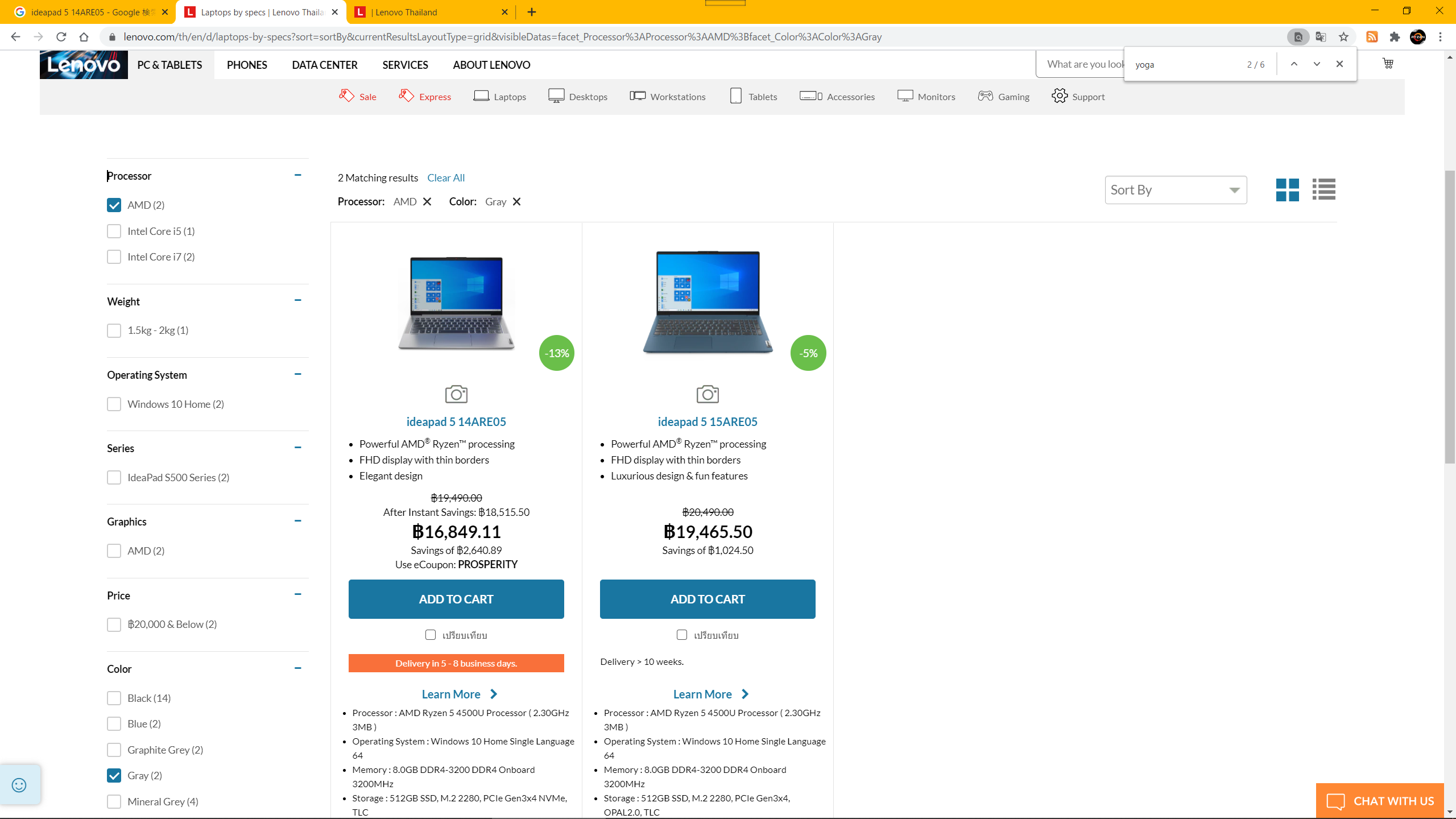The image size is (1456, 819).
Task: Close the find-in-page bar
Action: (1339, 64)
